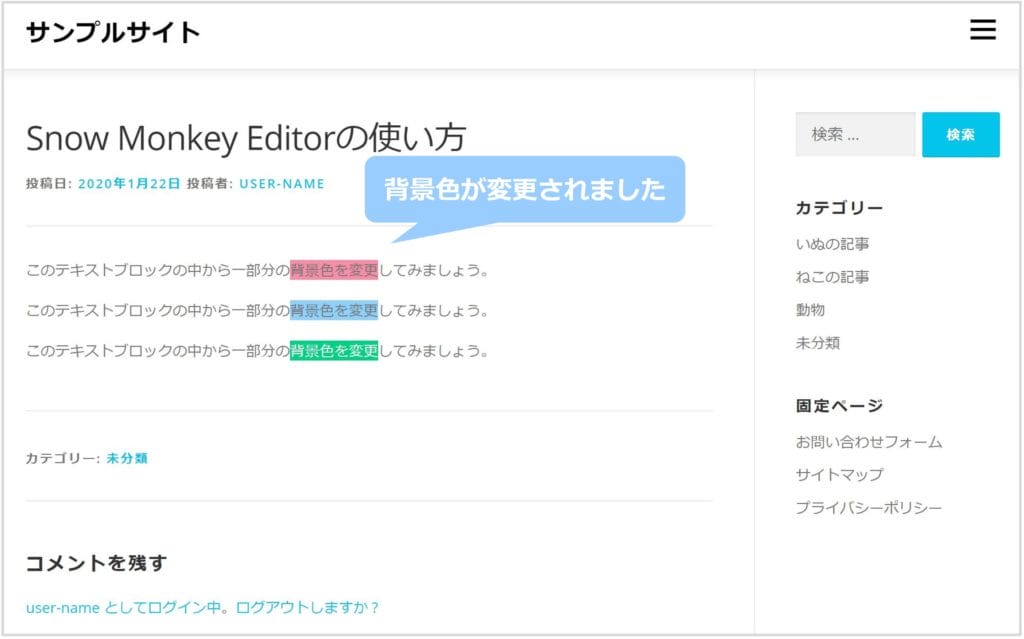Open the サイトマップ page link
This screenshot has width=1024, height=639.
(839, 474)
